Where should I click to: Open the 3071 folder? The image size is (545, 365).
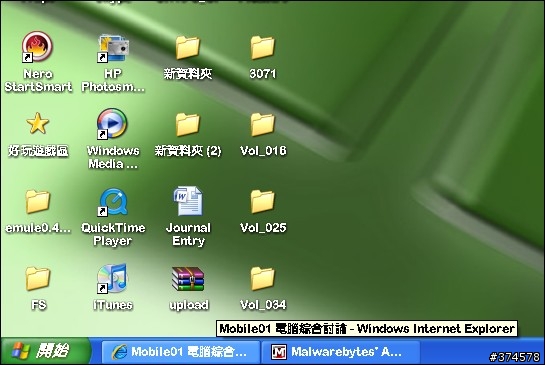(x=263, y=48)
